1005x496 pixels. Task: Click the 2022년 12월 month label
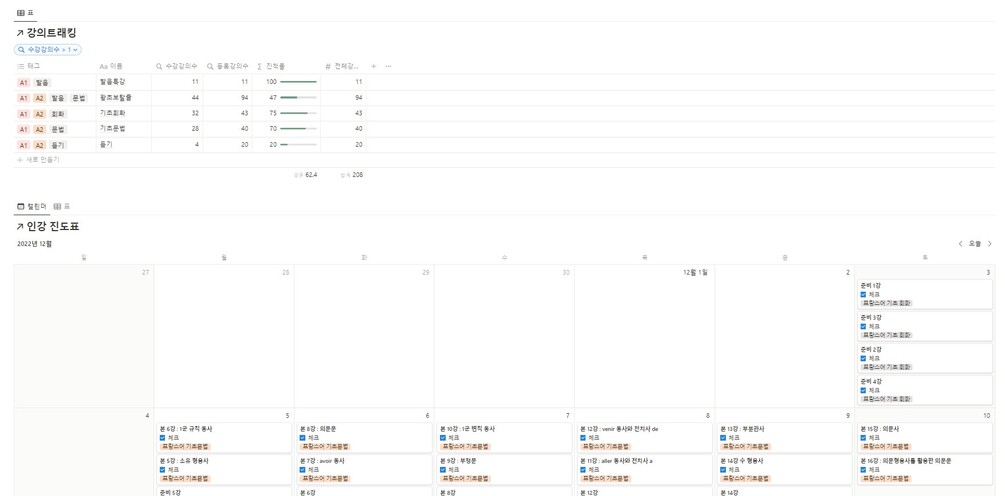pos(35,244)
